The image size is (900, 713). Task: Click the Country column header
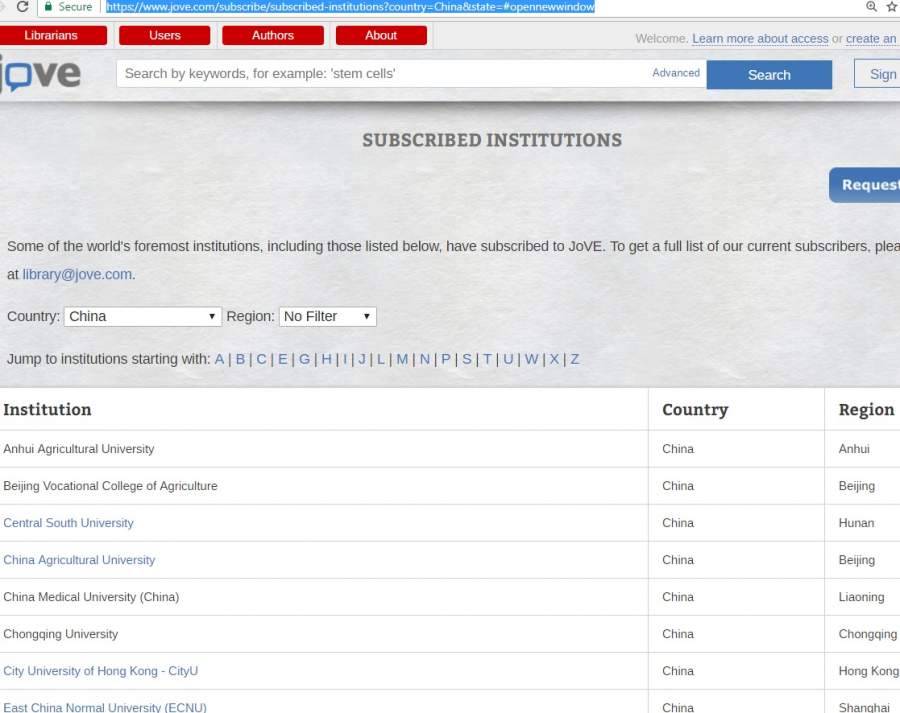(695, 410)
